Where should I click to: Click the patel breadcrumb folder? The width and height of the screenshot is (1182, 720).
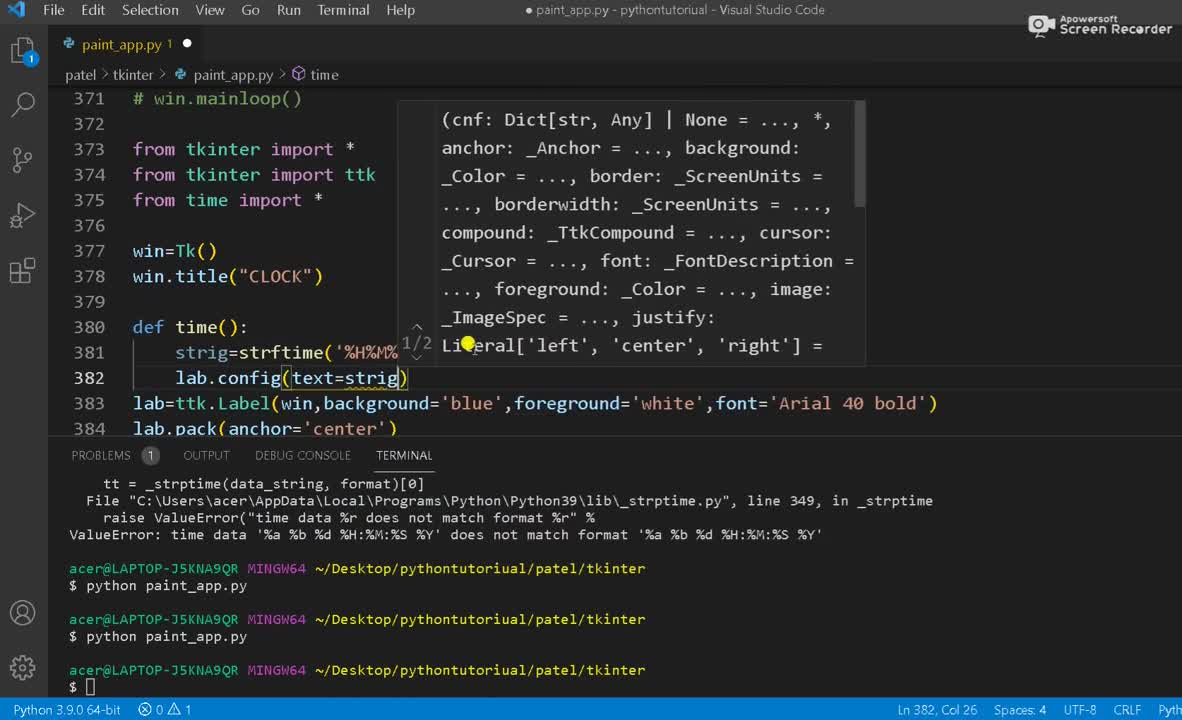point(81,75)
